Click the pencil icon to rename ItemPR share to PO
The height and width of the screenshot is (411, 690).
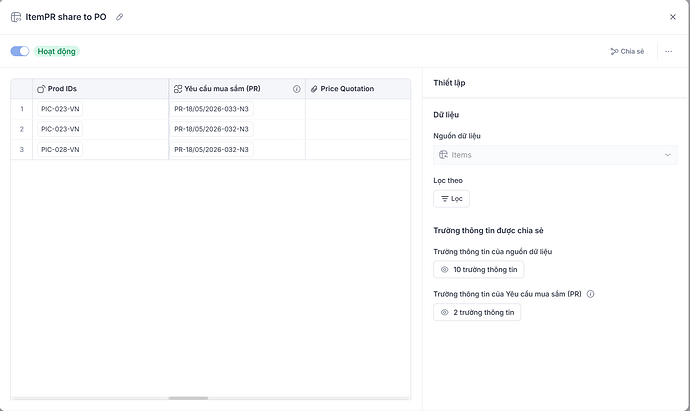[x=119, y=17]
